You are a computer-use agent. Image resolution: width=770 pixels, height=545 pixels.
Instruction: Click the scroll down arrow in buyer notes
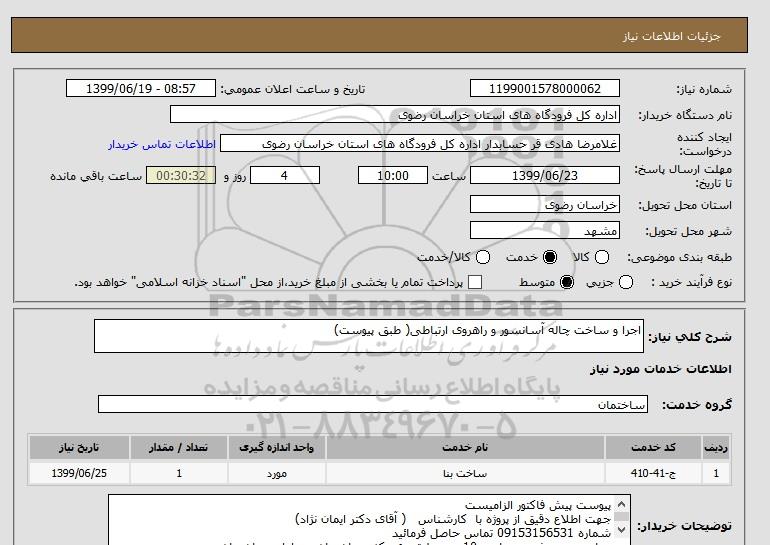point(621,529)
